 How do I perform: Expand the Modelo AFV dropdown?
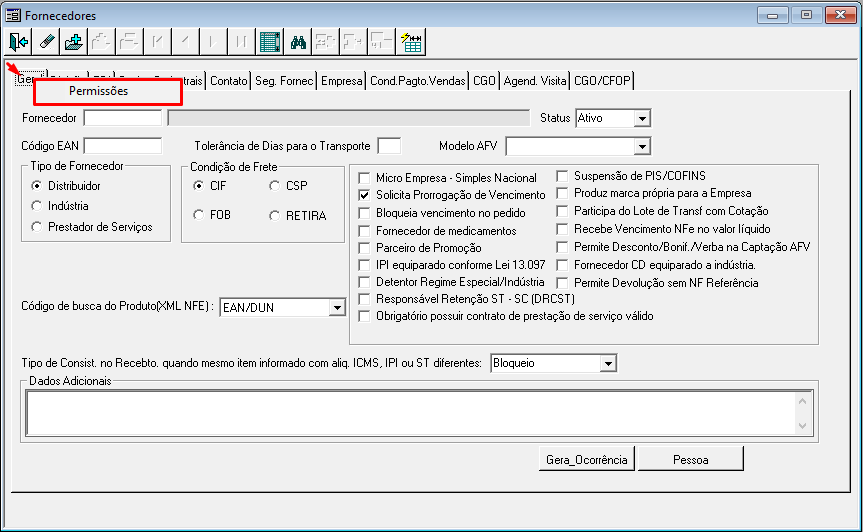pyautogui.click(x=642, y=146)
